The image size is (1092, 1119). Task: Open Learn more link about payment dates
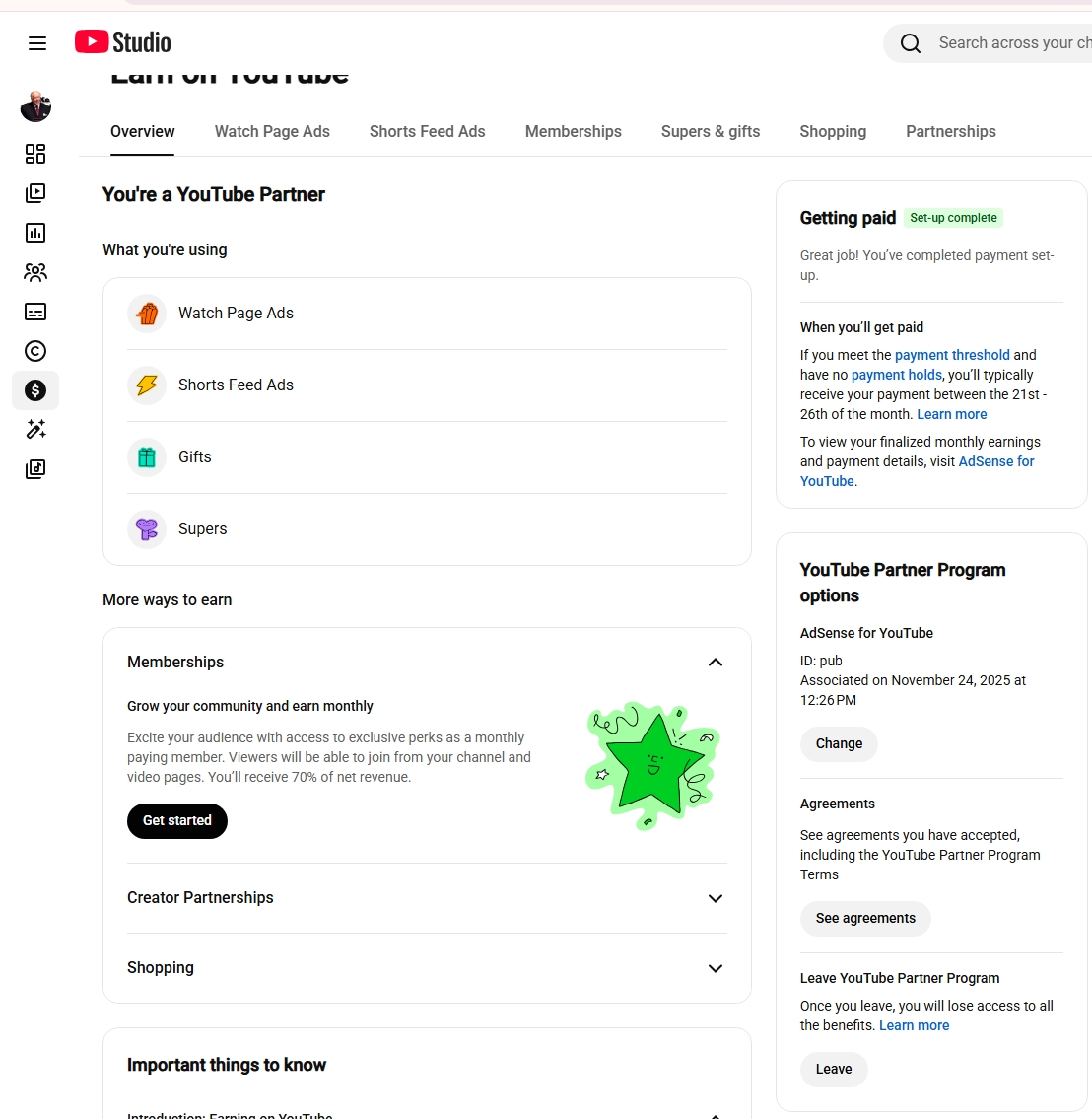pos(951,415)
